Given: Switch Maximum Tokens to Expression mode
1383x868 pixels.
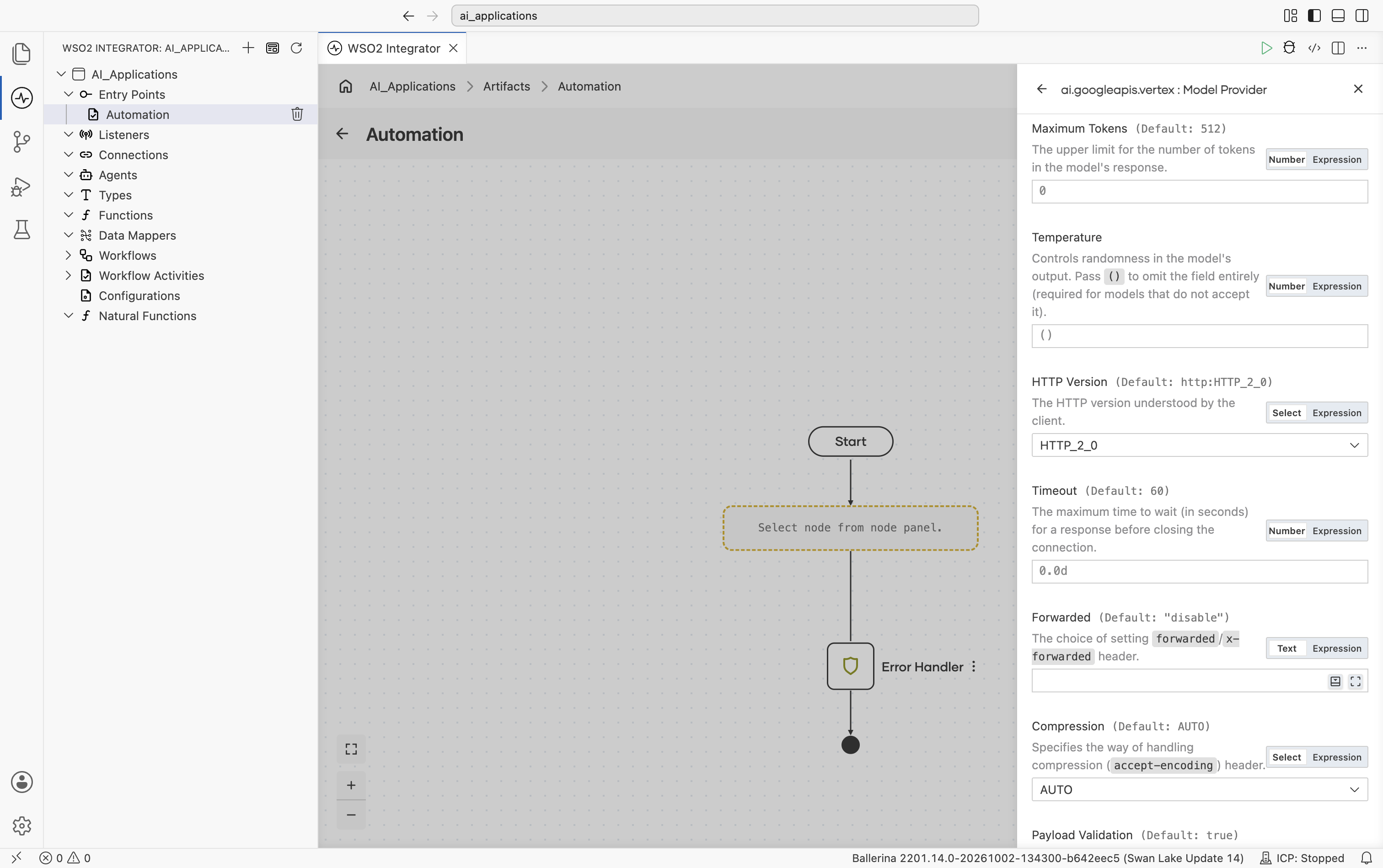Looking at the screenshot, I should (1336, 160).
